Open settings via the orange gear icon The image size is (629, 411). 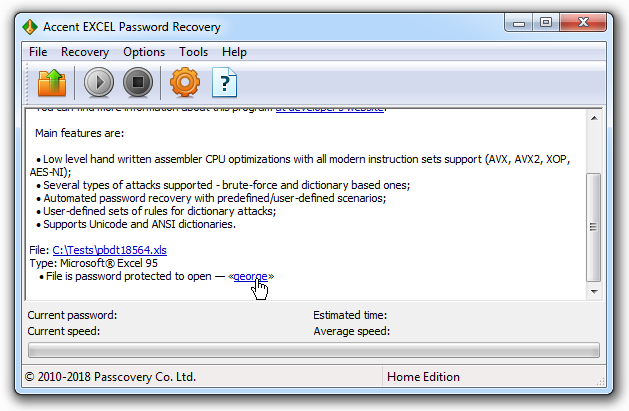coord(185,83)
